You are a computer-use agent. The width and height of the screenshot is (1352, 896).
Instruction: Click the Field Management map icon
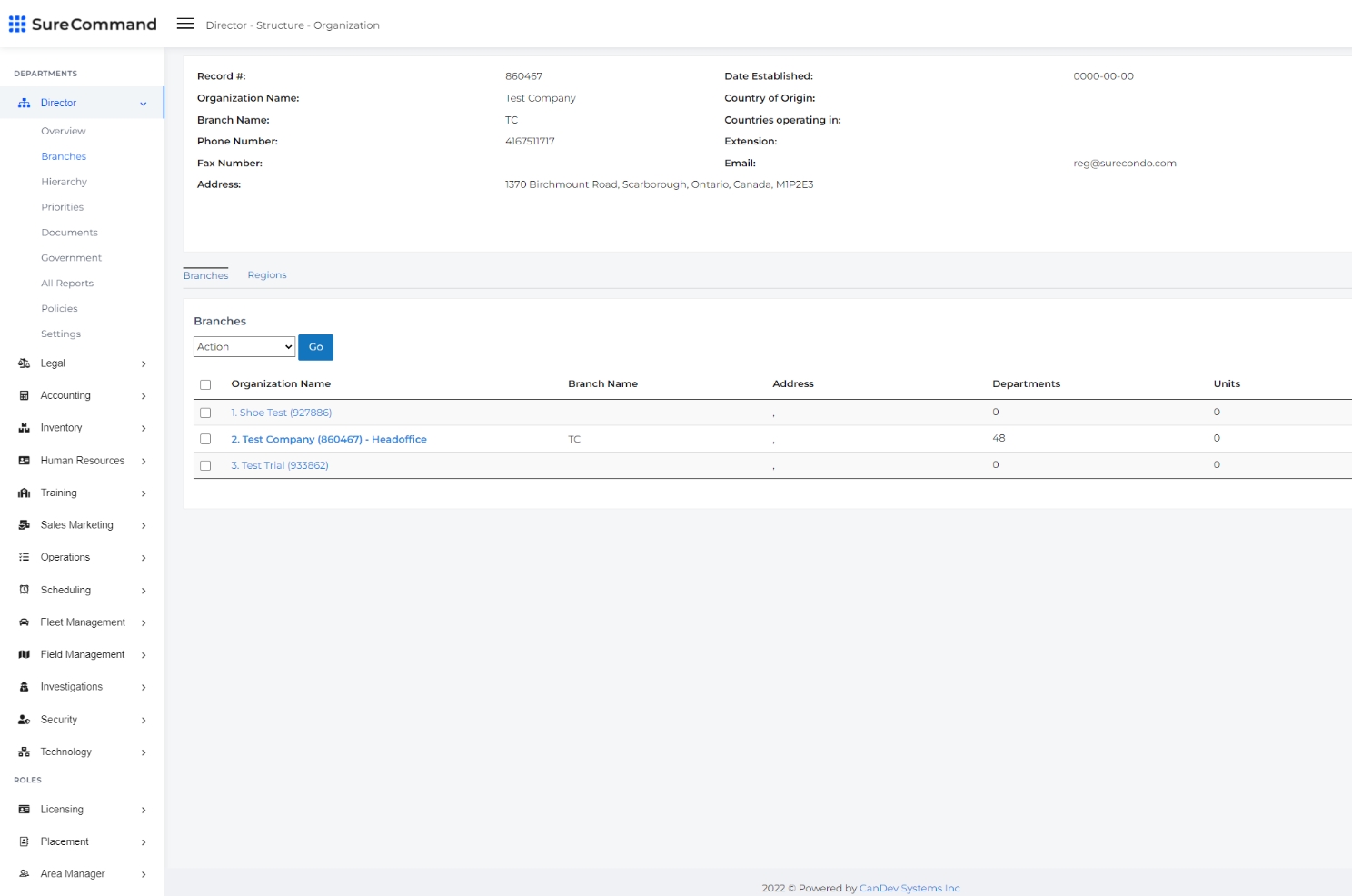coord(25,655)
